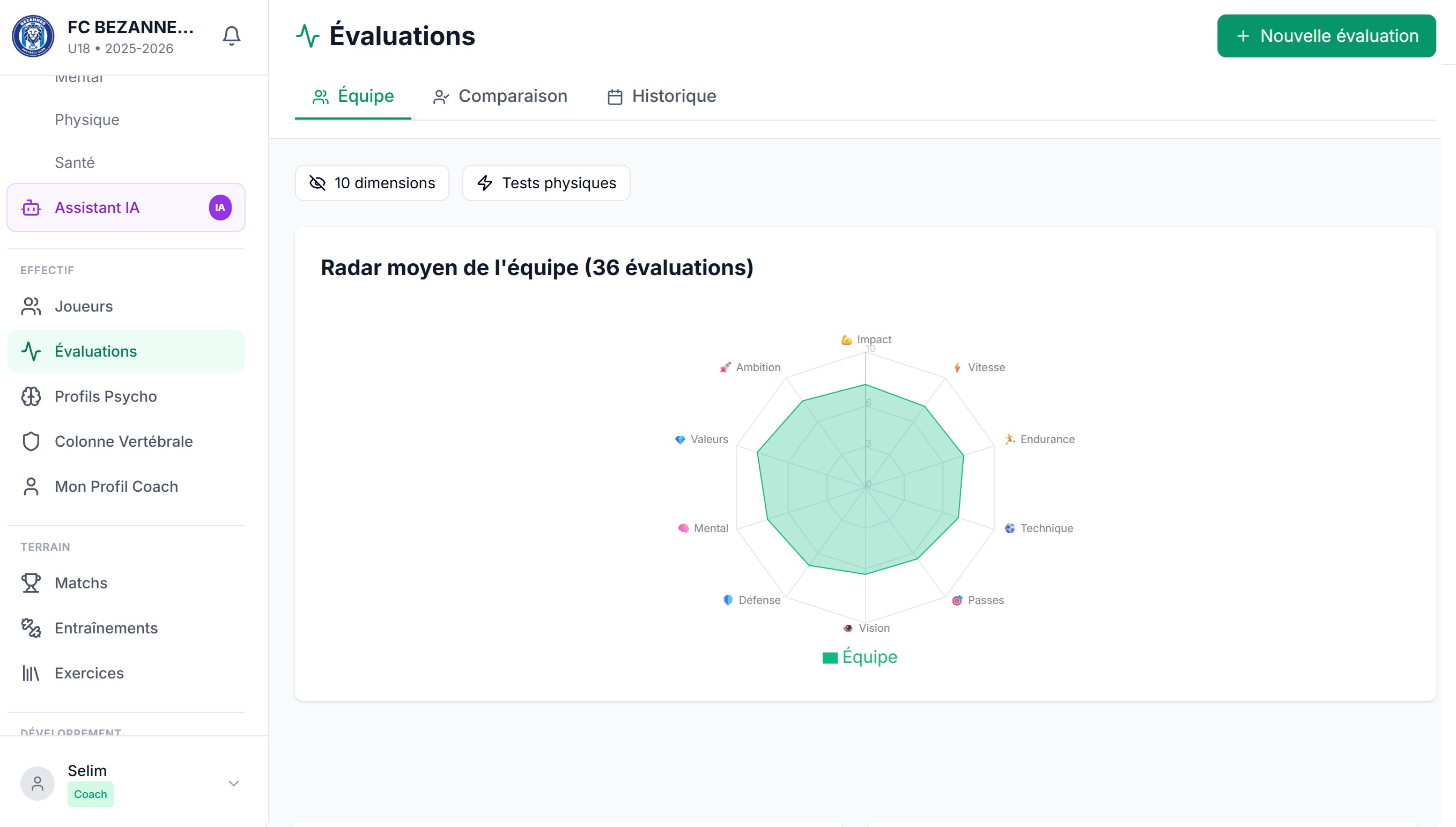Open the Joueurs section from the sidebar

[84, 306]
